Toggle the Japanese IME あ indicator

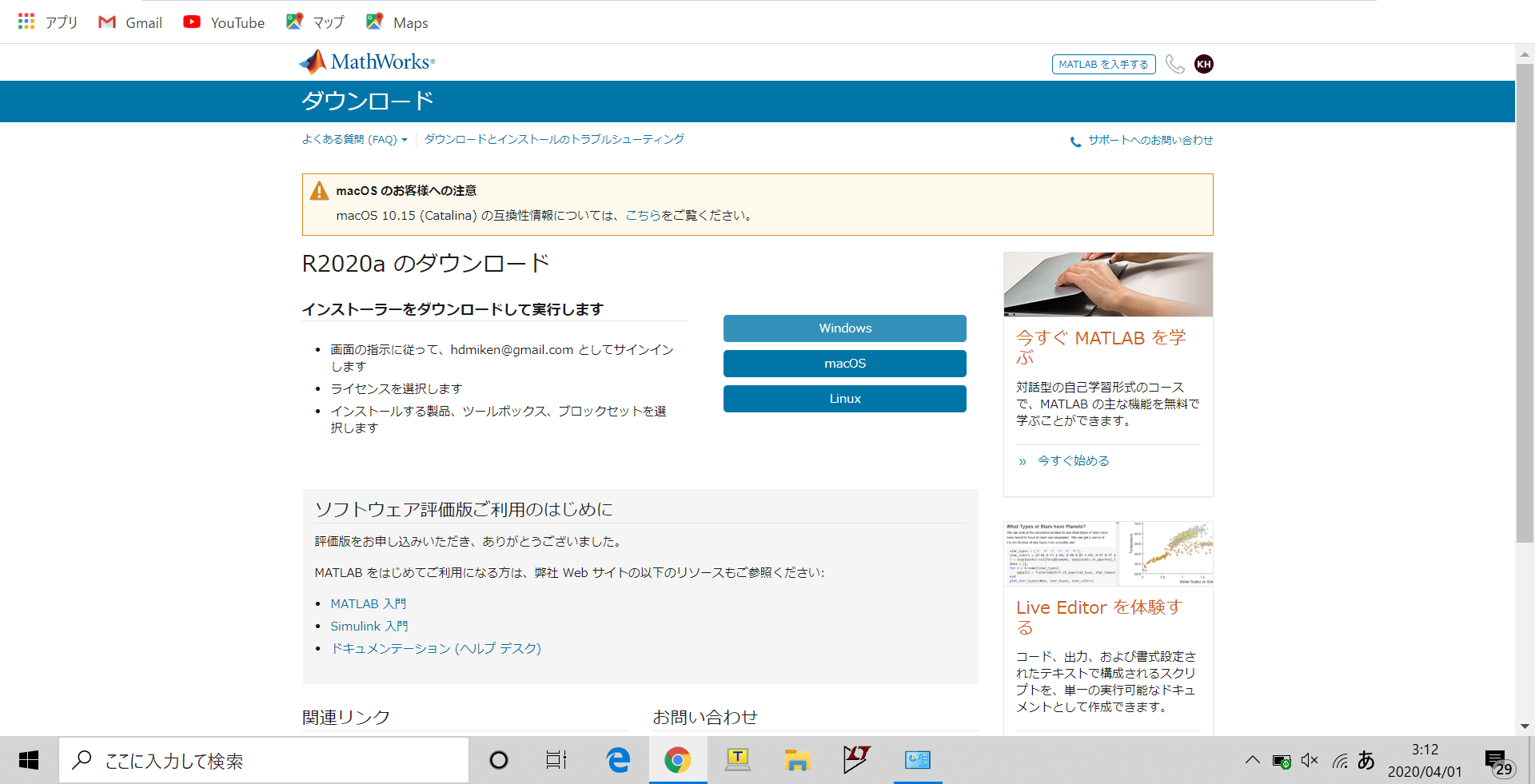coord(1366,760)
